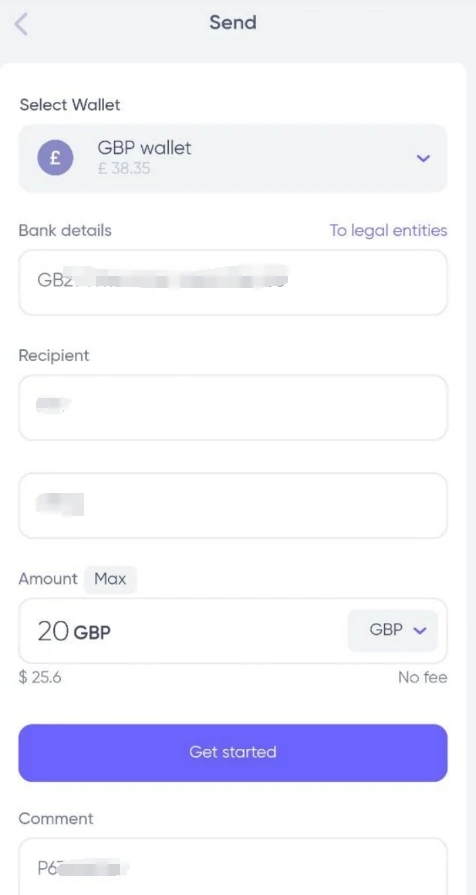Image resolution: width=476 pixels, height=895 pixels.
Task: Open the GBP currency dropdown in Amount
Action: point(393,630)
